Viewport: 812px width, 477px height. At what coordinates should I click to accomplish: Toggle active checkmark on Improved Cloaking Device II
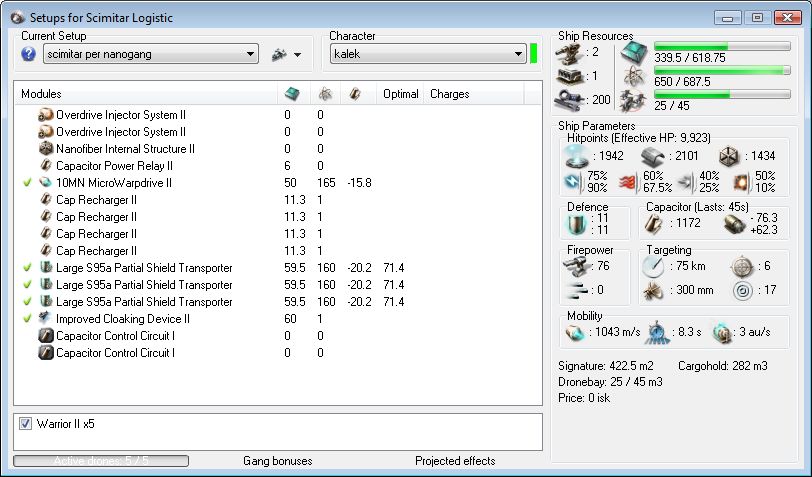pyautogui.click(x=27, y=319)
